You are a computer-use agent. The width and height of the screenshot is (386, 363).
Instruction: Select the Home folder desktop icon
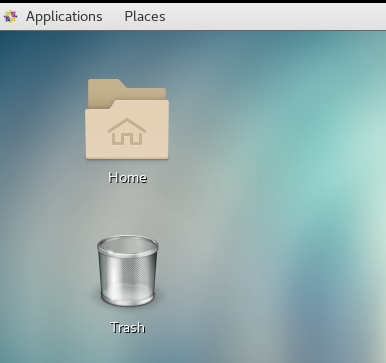click(127, 119)
